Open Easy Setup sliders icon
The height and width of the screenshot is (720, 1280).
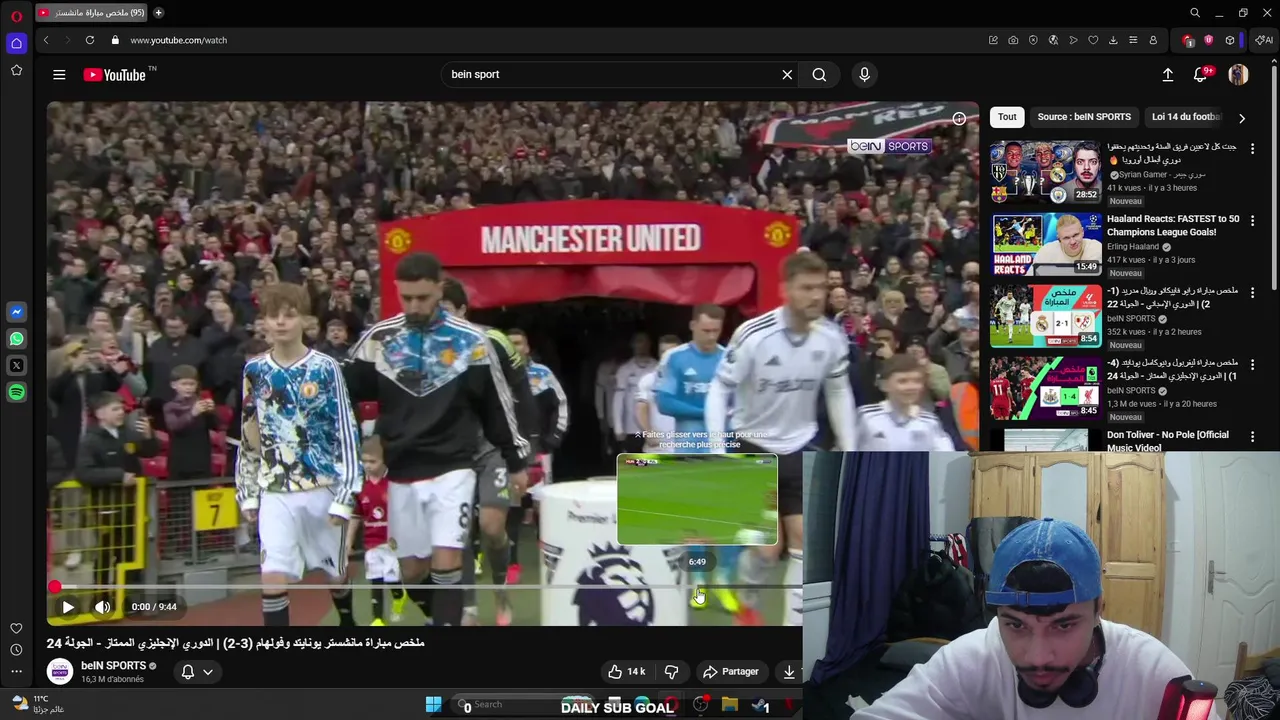pyautogui.click(x=1133, y=40)
